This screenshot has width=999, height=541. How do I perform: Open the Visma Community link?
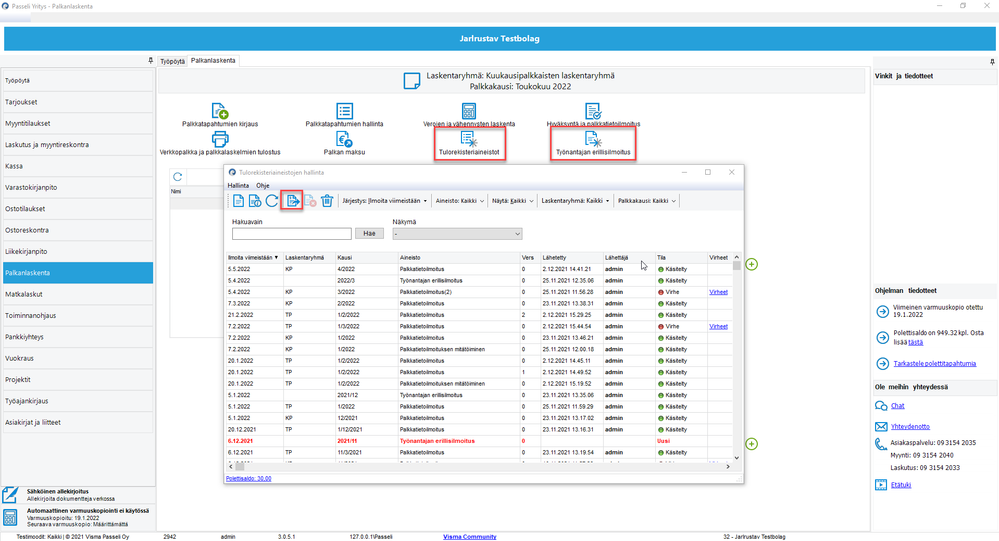tap(469, 536)
